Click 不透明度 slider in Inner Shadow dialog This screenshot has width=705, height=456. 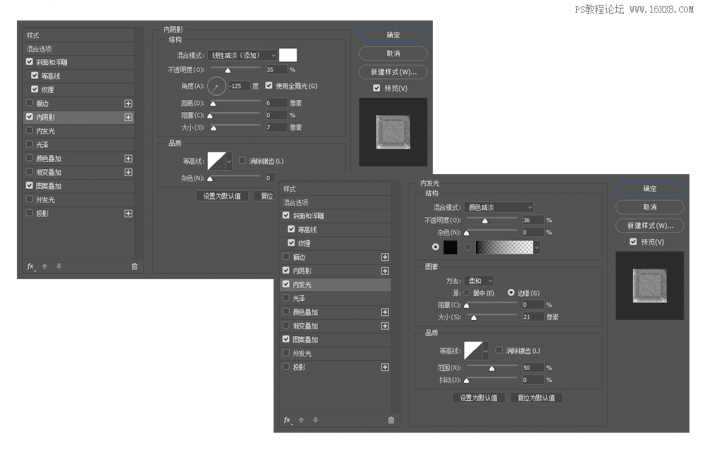(236, 69)
